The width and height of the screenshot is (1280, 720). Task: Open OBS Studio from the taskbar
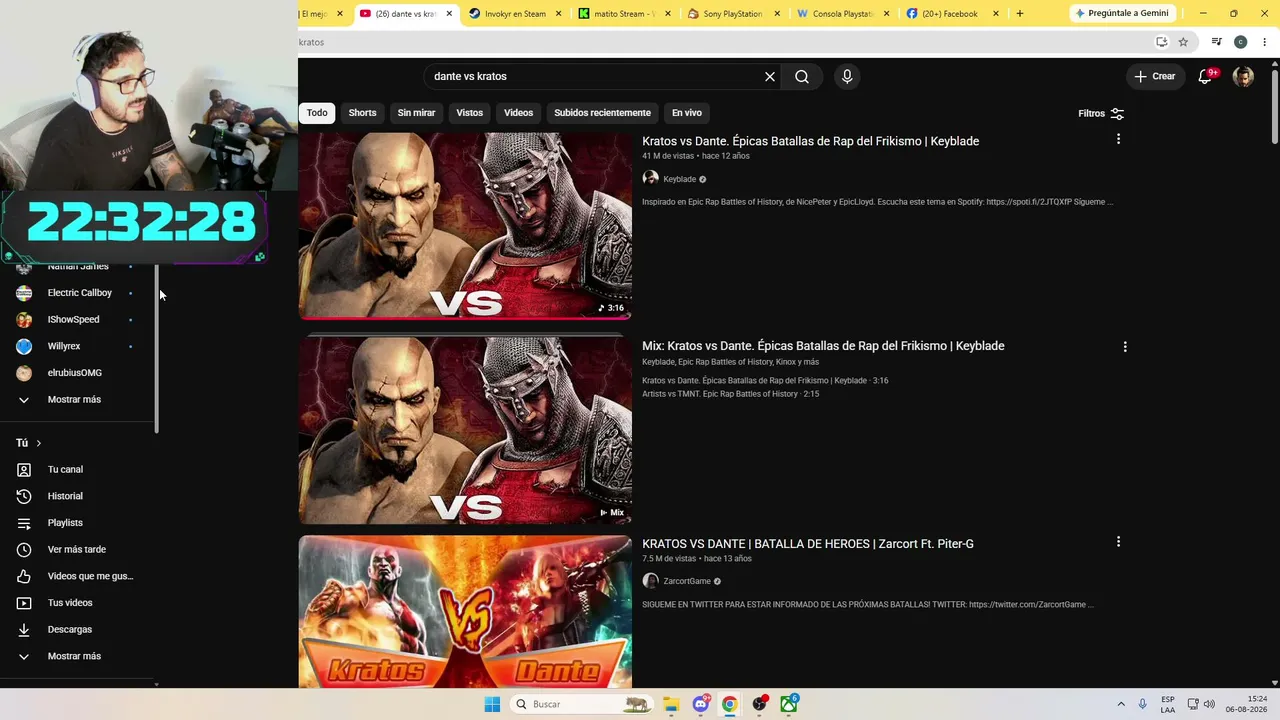(760, 704)
